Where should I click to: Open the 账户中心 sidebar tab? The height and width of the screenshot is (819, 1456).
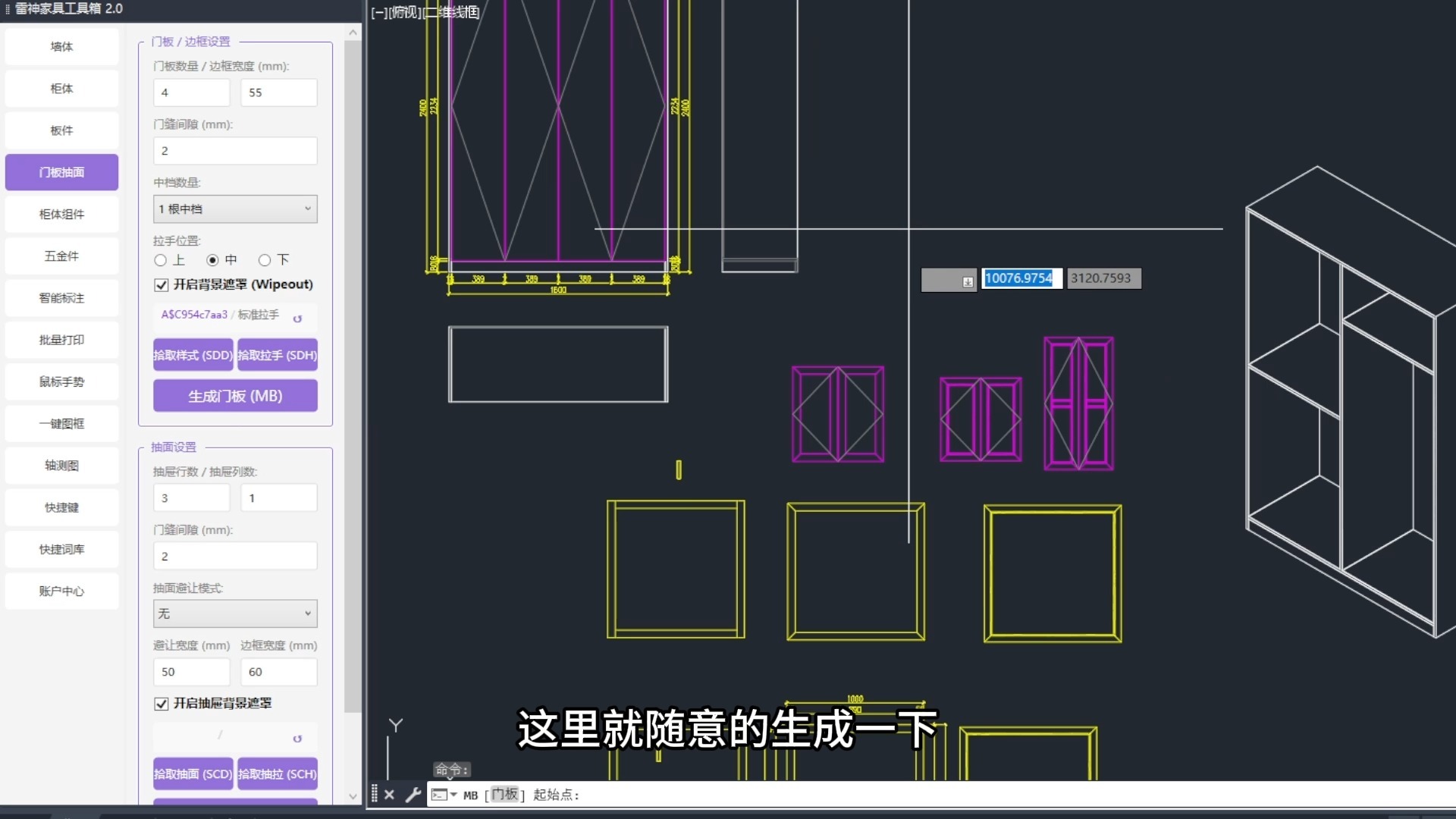click(61, 591)
